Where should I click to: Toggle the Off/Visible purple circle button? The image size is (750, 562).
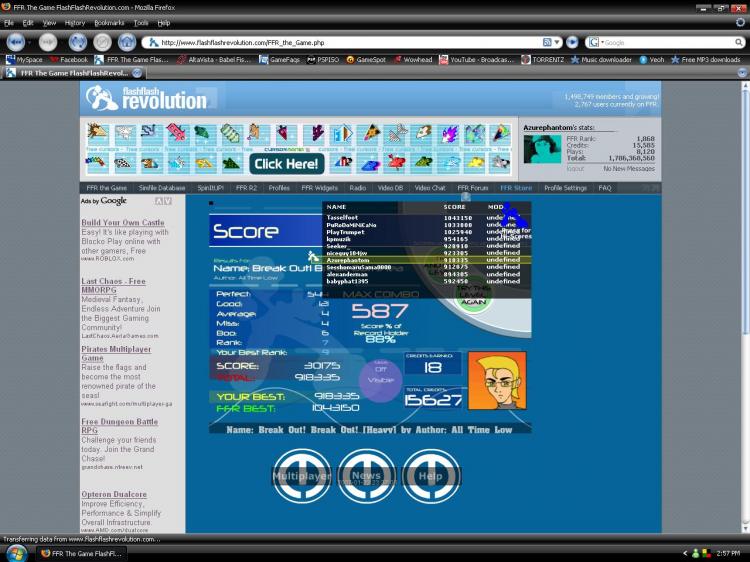pyautogui.click(x=381, y=379)
